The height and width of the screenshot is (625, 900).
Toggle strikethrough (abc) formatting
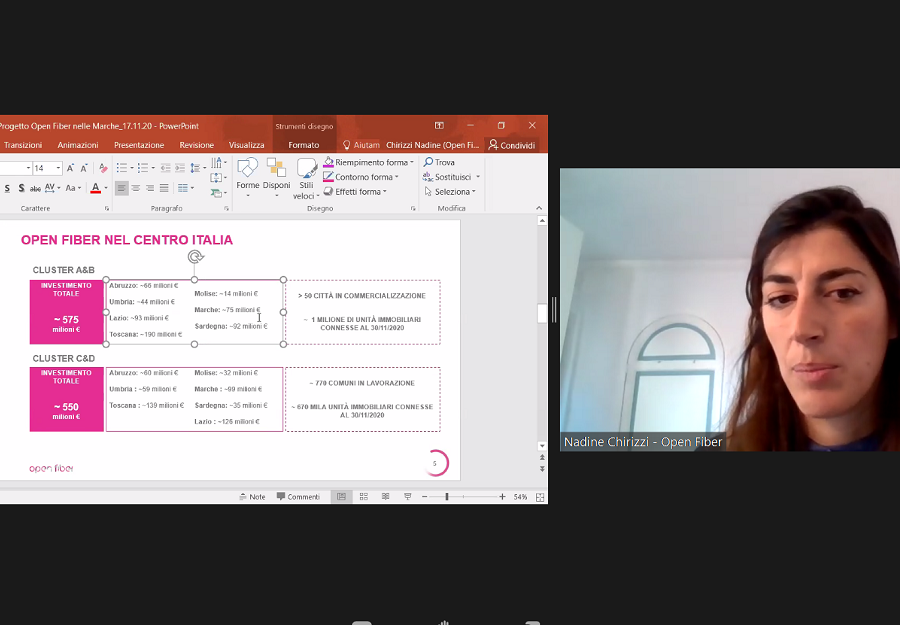35,188
